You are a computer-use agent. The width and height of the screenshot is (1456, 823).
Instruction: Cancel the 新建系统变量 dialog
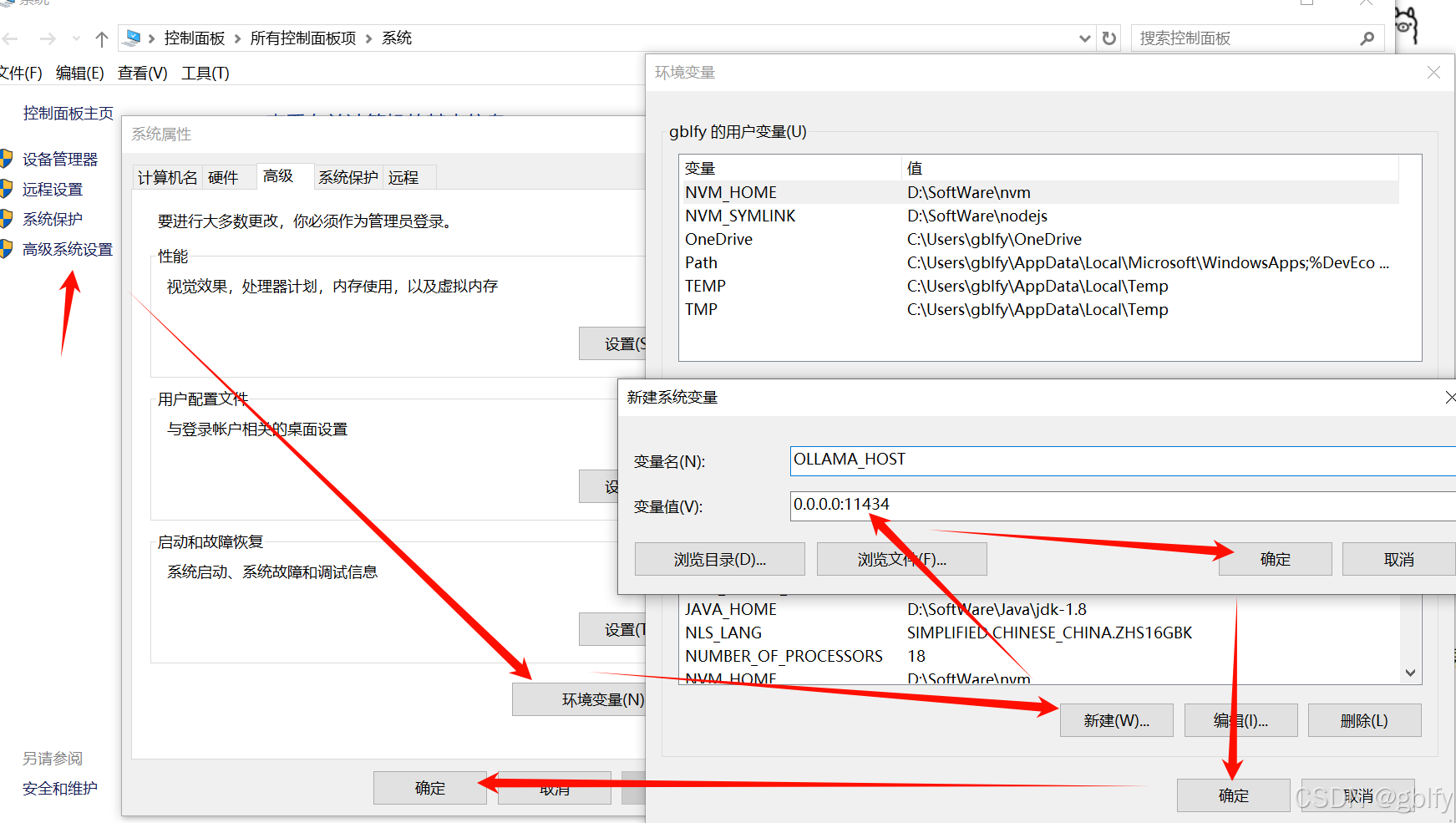(1399, 559)
